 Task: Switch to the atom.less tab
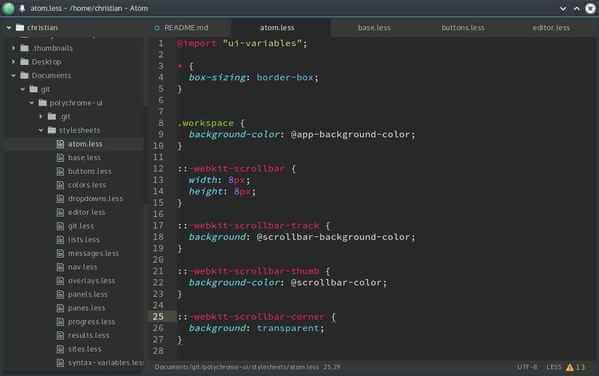point(277,28)
